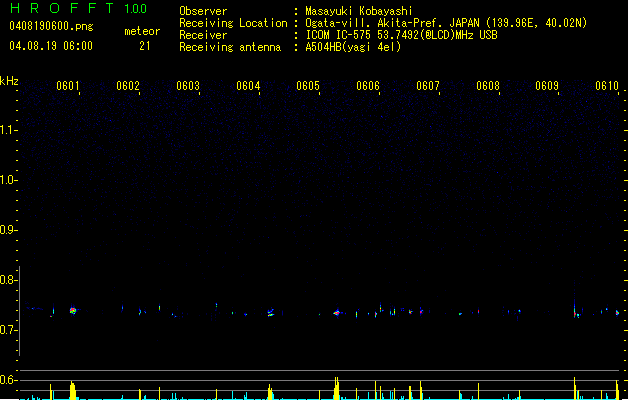Click the meteor echo near 0605 and a half

[x=337, y=313]
